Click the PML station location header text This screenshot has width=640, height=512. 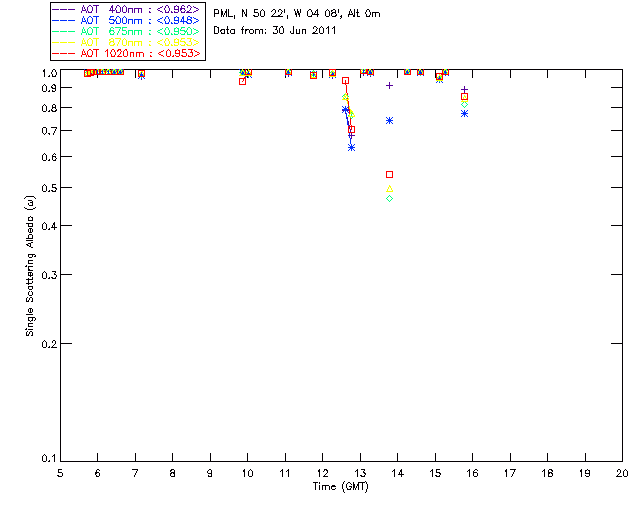(x=297, y=14)
